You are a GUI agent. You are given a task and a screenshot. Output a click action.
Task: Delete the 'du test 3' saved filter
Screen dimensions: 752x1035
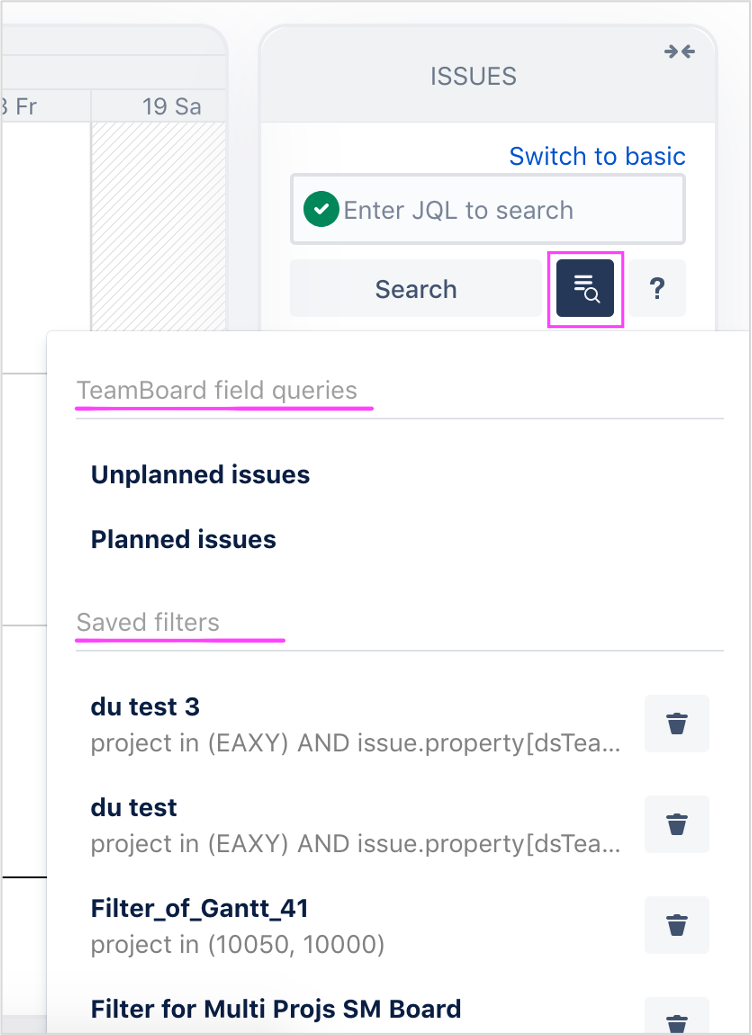(x=677, y=723)
